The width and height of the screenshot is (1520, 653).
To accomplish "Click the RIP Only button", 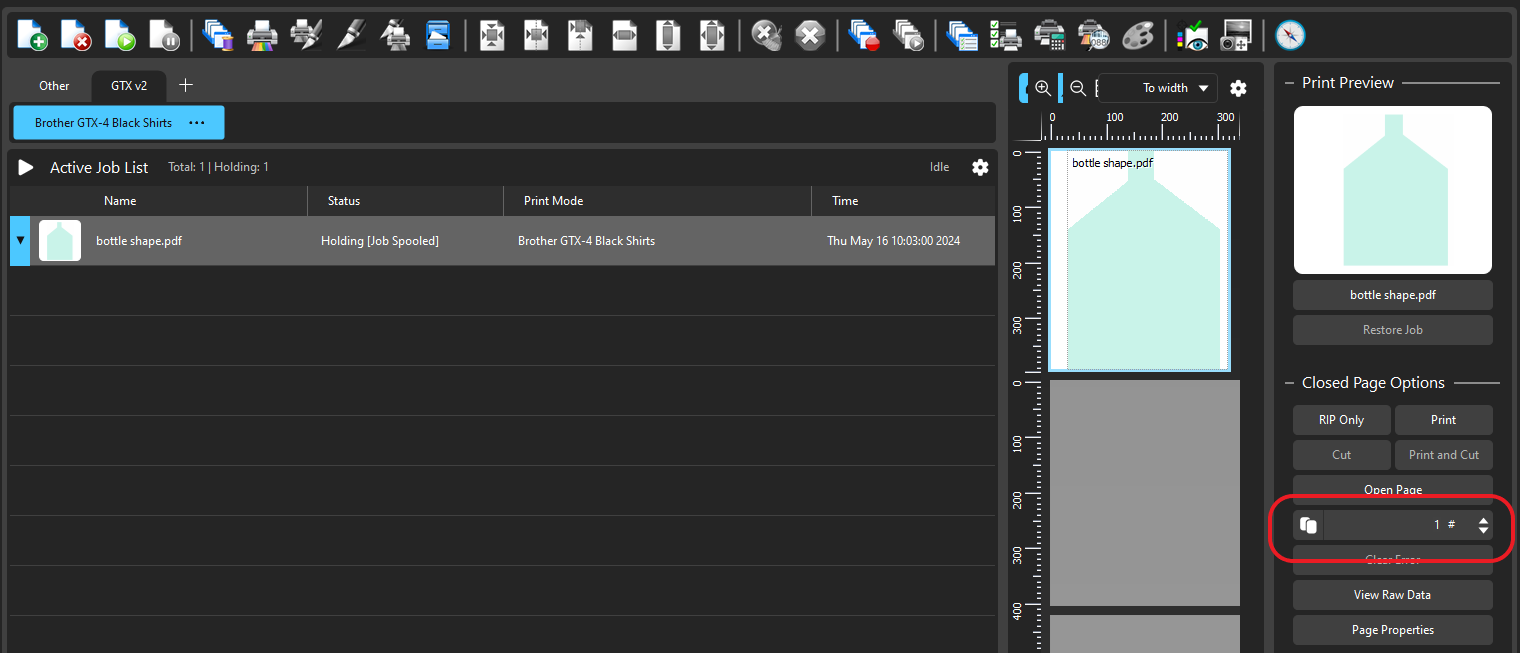I will coord(1341,420).
